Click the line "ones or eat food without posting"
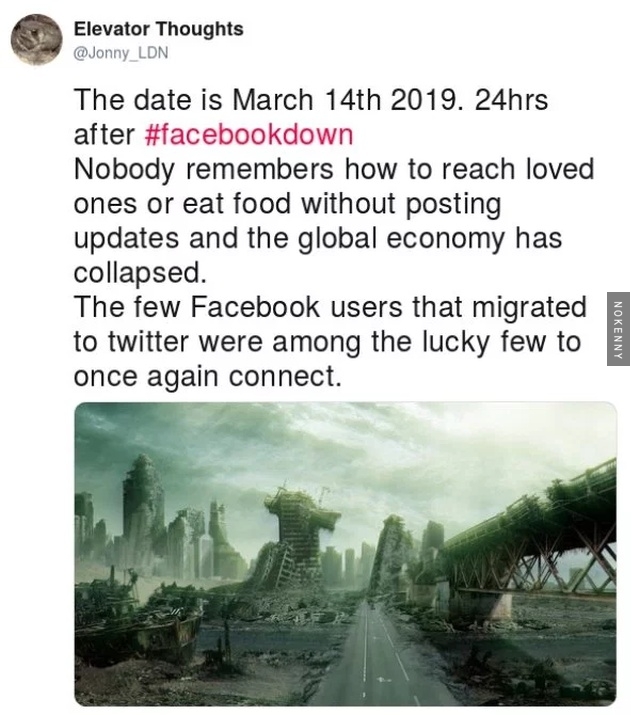Screen dimensions: 640x715 [x=288, y=204]
